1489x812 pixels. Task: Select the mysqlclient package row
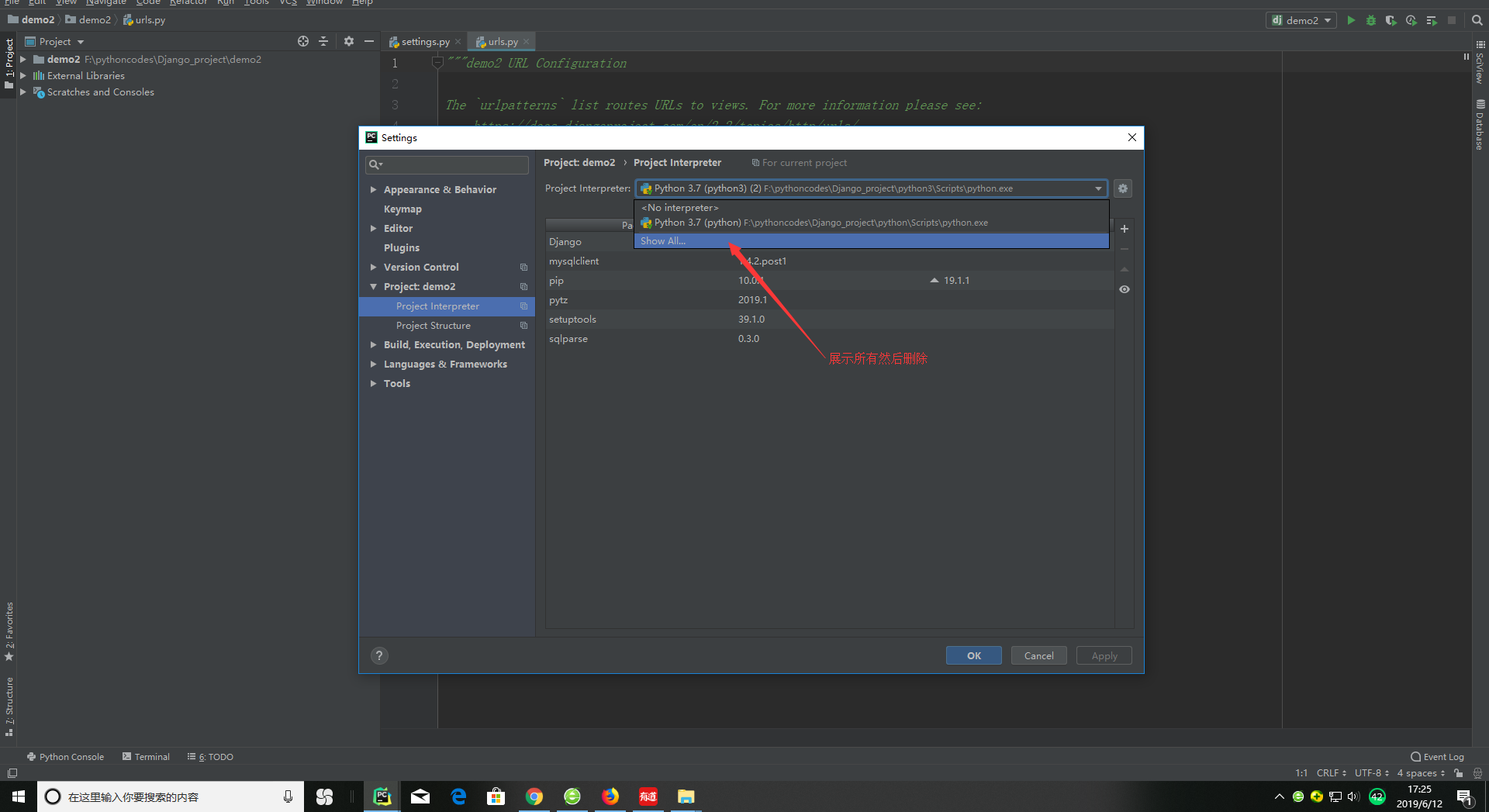point(830,261)
